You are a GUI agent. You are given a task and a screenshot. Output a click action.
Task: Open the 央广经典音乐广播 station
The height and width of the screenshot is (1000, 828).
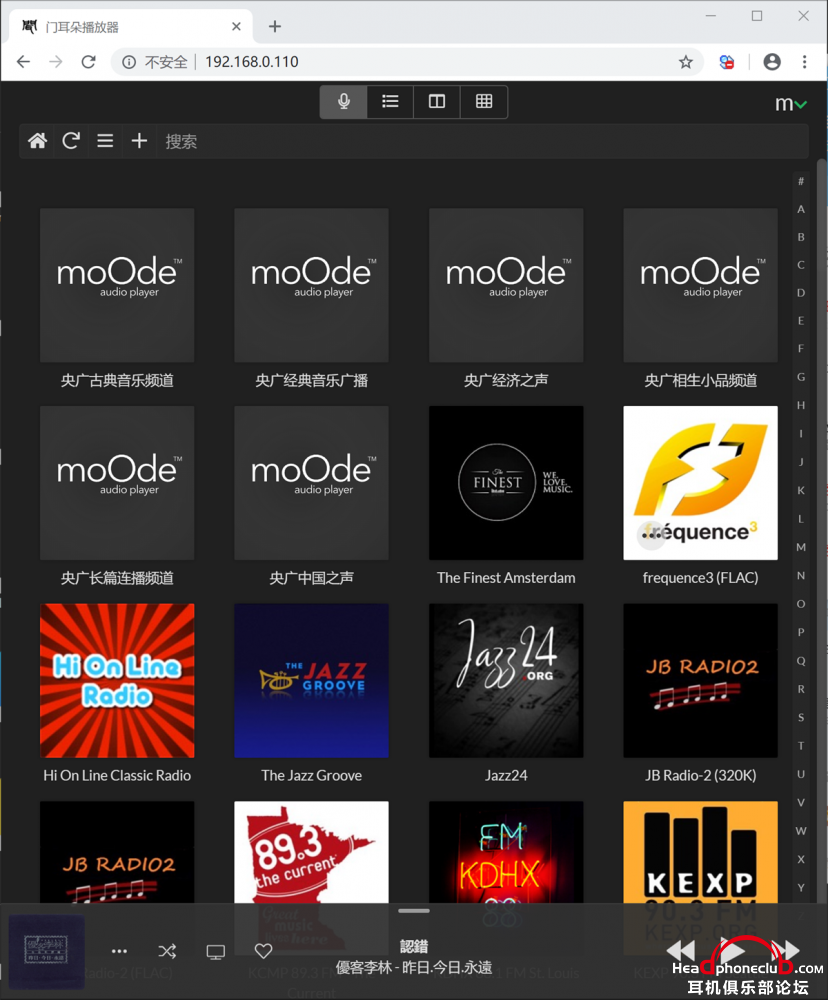click(x=311, y=285)
